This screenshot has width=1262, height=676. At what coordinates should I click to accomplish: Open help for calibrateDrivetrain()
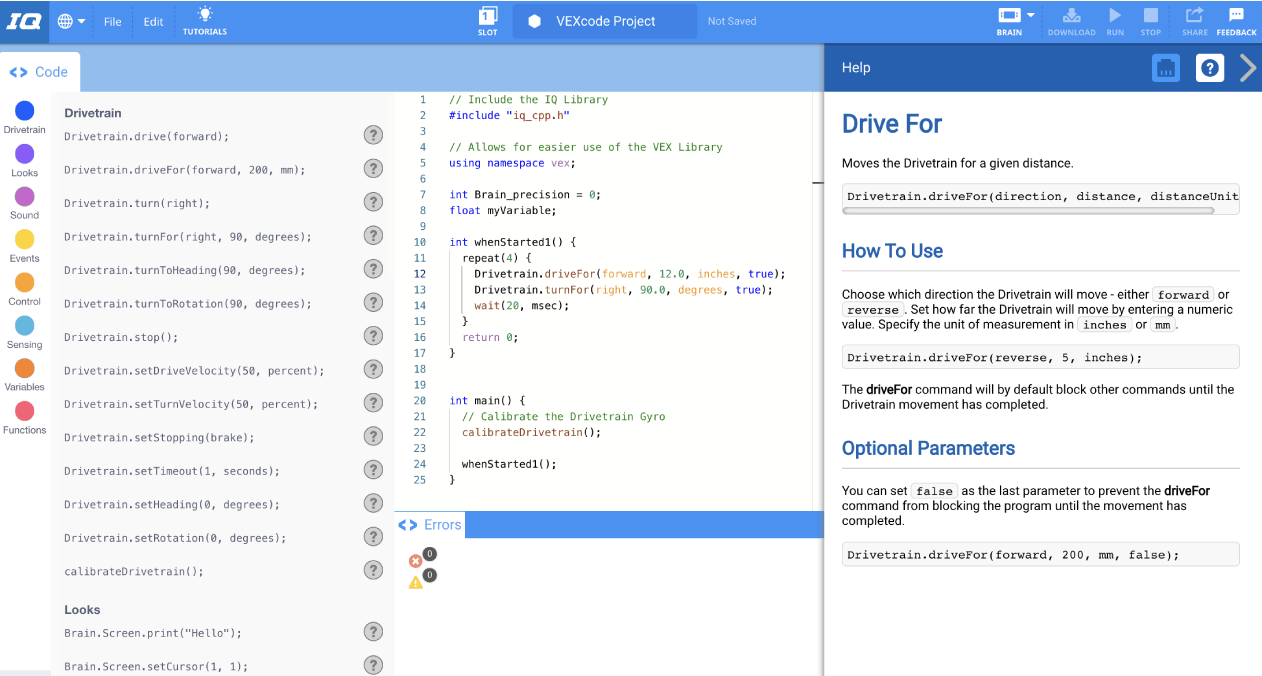click(373, 571)
